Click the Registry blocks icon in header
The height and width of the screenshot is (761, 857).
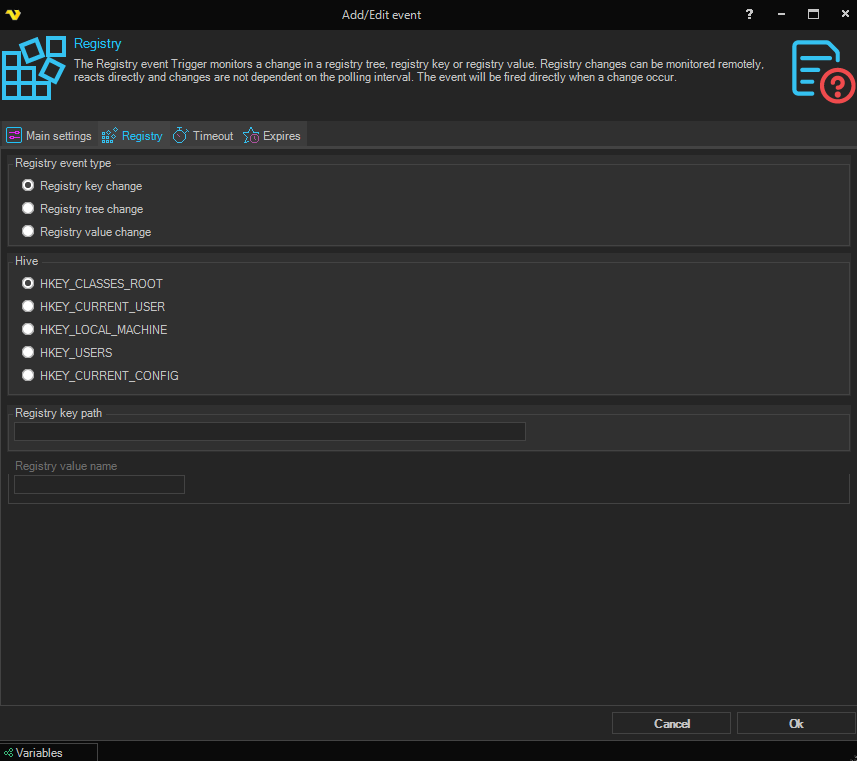(x=34, y=69)
